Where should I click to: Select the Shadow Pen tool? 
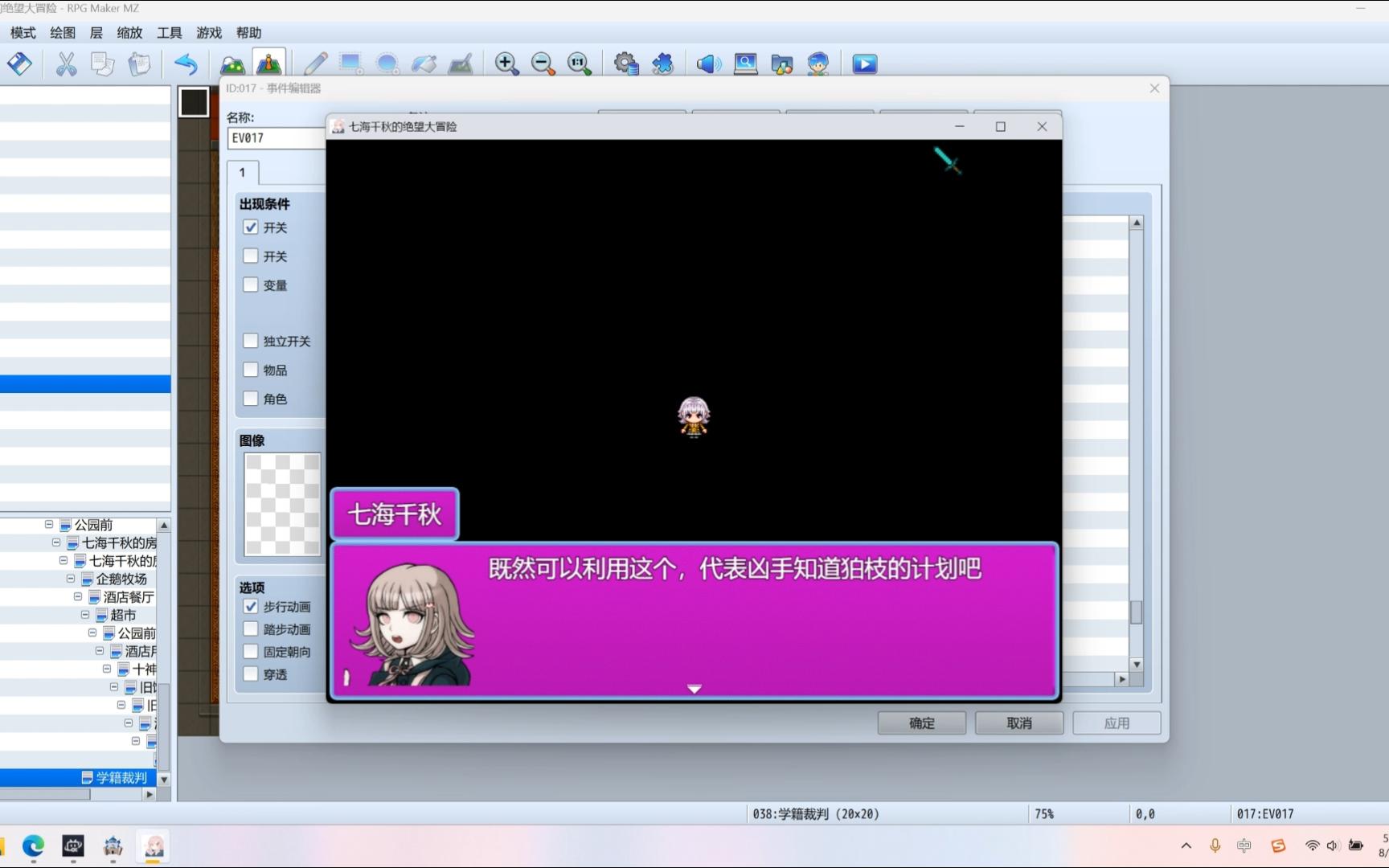click(461, 63)
